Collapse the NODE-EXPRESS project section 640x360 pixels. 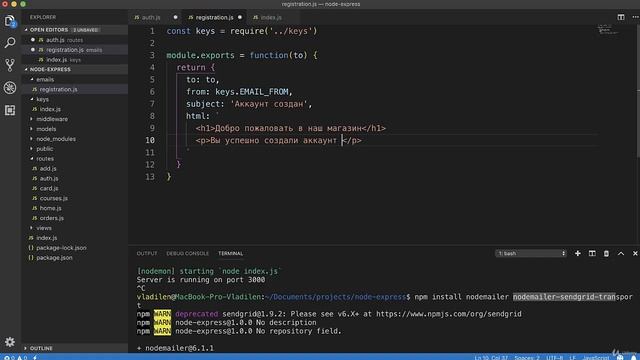coord(50,69)
